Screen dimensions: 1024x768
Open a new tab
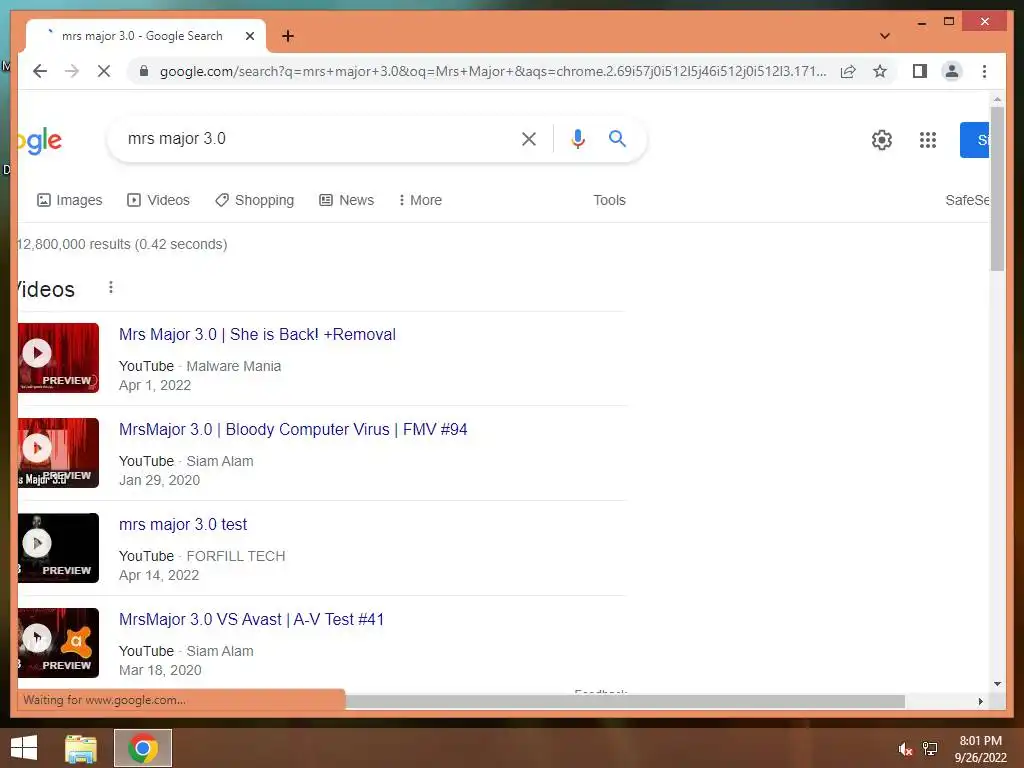(x=288, y=36)
